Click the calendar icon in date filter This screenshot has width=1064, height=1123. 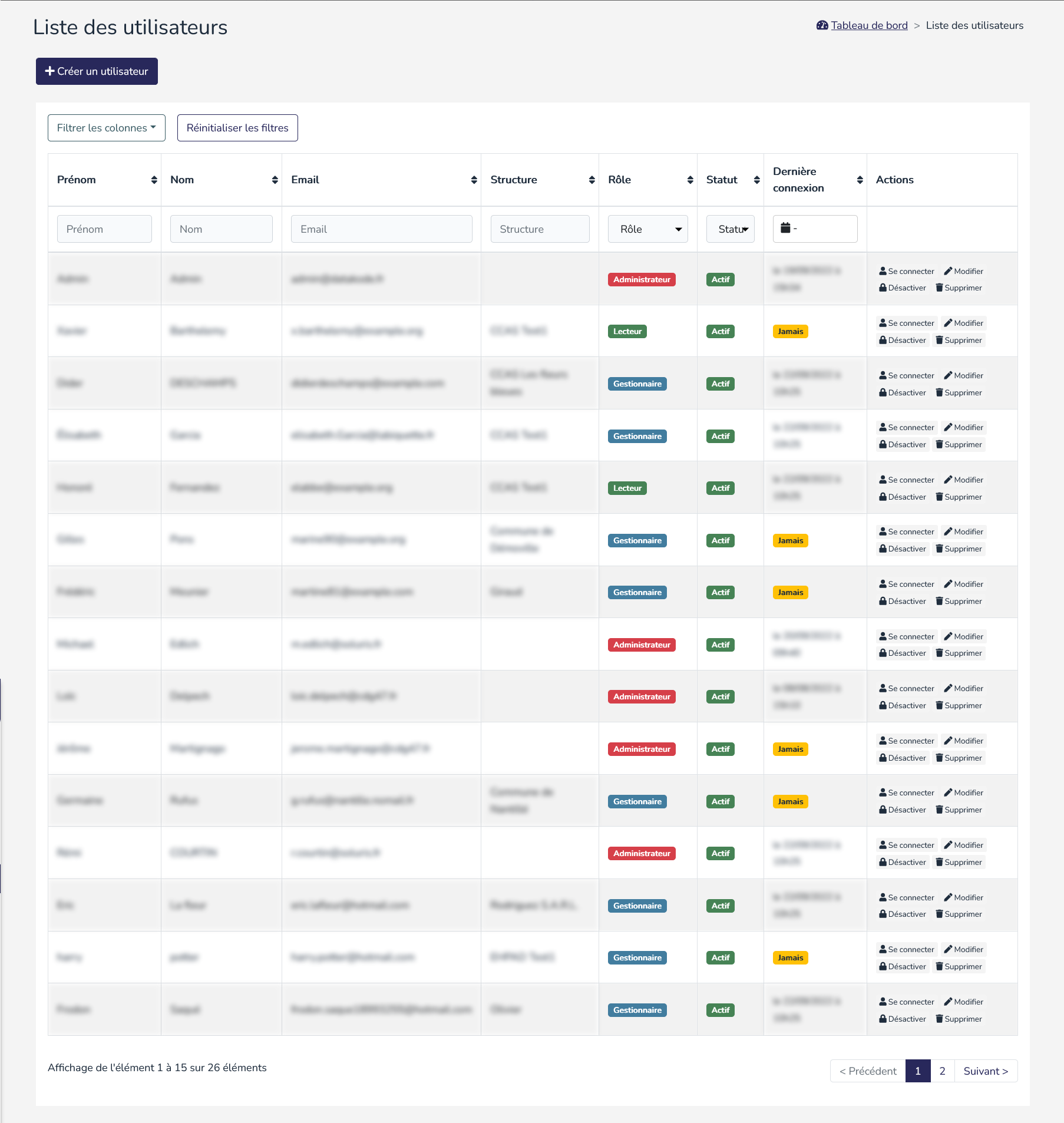785,228
